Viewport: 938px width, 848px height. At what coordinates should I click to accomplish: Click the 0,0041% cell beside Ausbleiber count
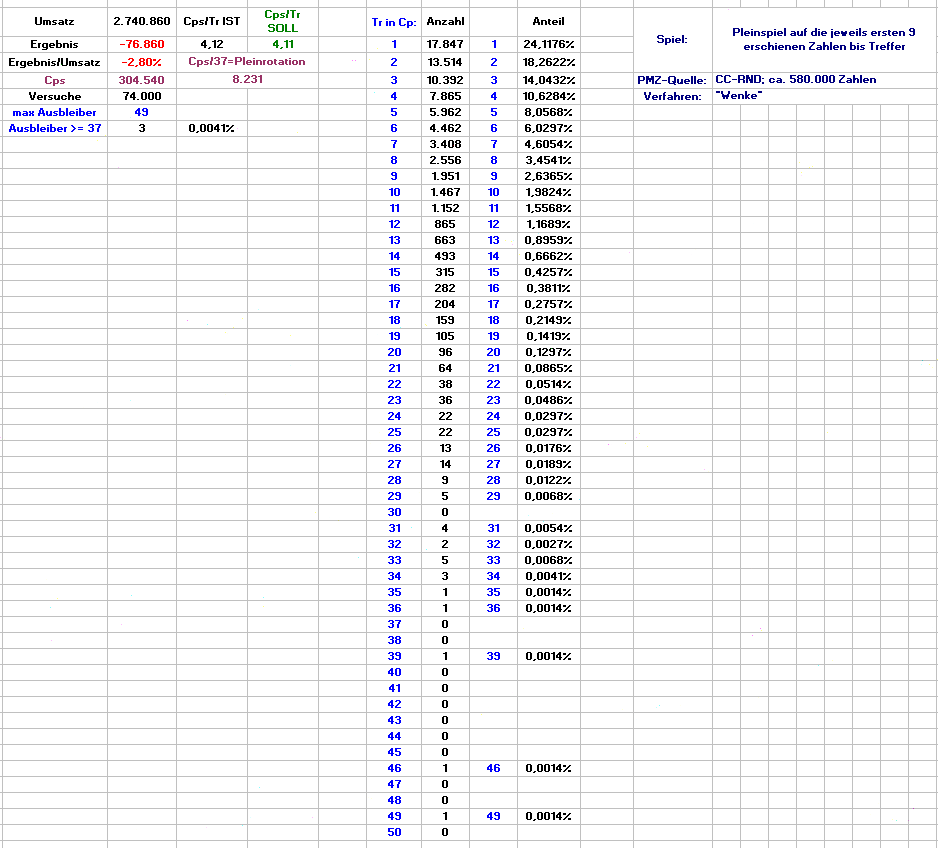click(212, 129)
